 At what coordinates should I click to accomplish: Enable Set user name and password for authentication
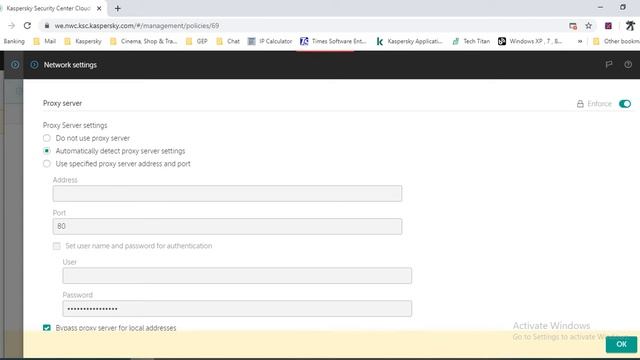coord(57,246)
